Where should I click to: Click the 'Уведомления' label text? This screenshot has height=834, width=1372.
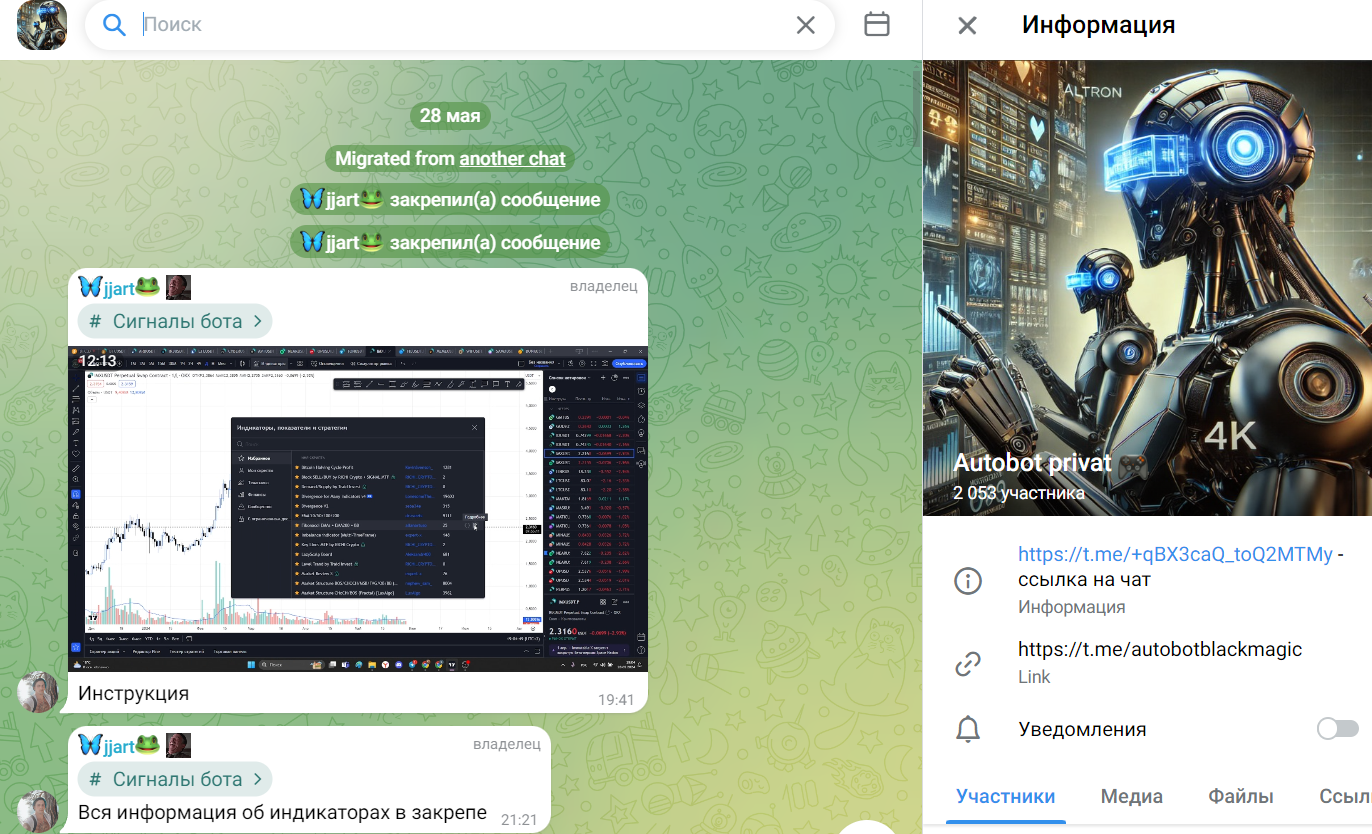point(1082,729)
